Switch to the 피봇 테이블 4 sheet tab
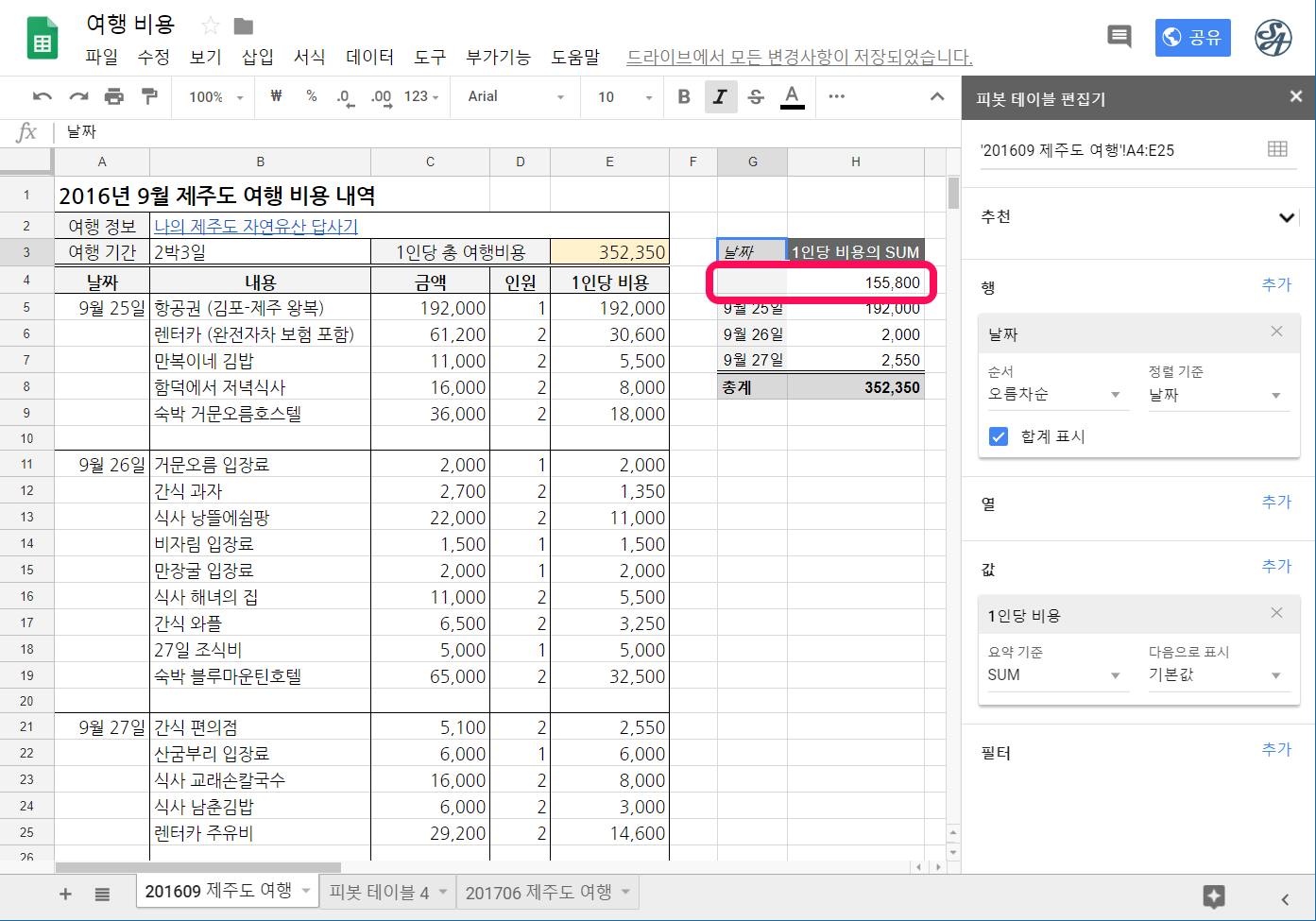 [x=379, y=893]
